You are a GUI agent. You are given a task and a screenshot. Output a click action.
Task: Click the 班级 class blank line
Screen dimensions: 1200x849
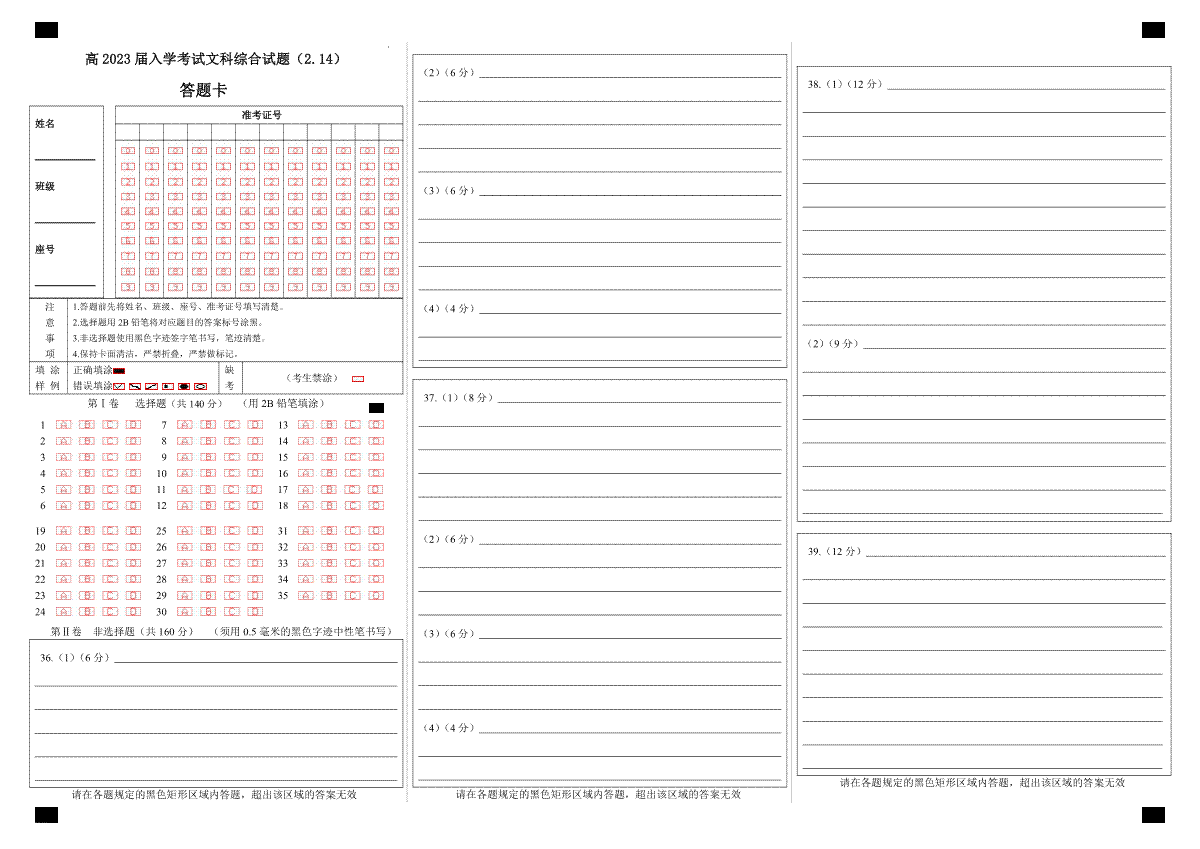click(x=65, y=220)
